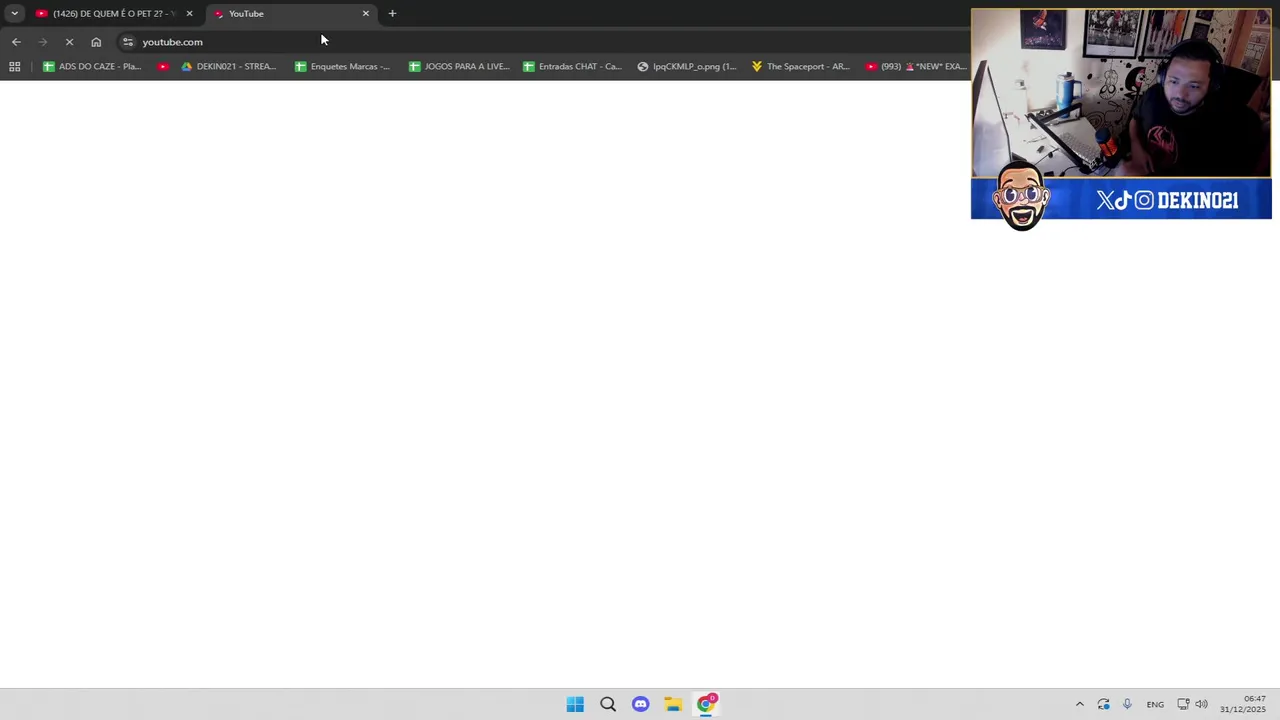
Task: Open Windows taskbar search
Action: pyautogui.click(x=608, y=704)
